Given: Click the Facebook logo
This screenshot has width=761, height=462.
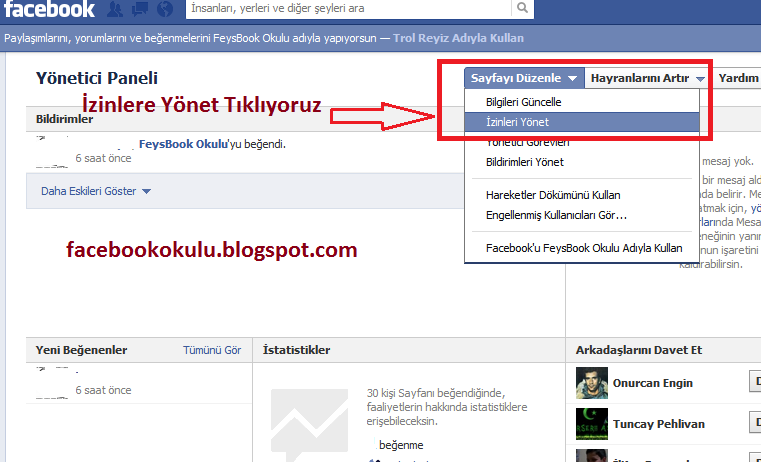Looking at the screenshot, I should click(x=49, y=9).
